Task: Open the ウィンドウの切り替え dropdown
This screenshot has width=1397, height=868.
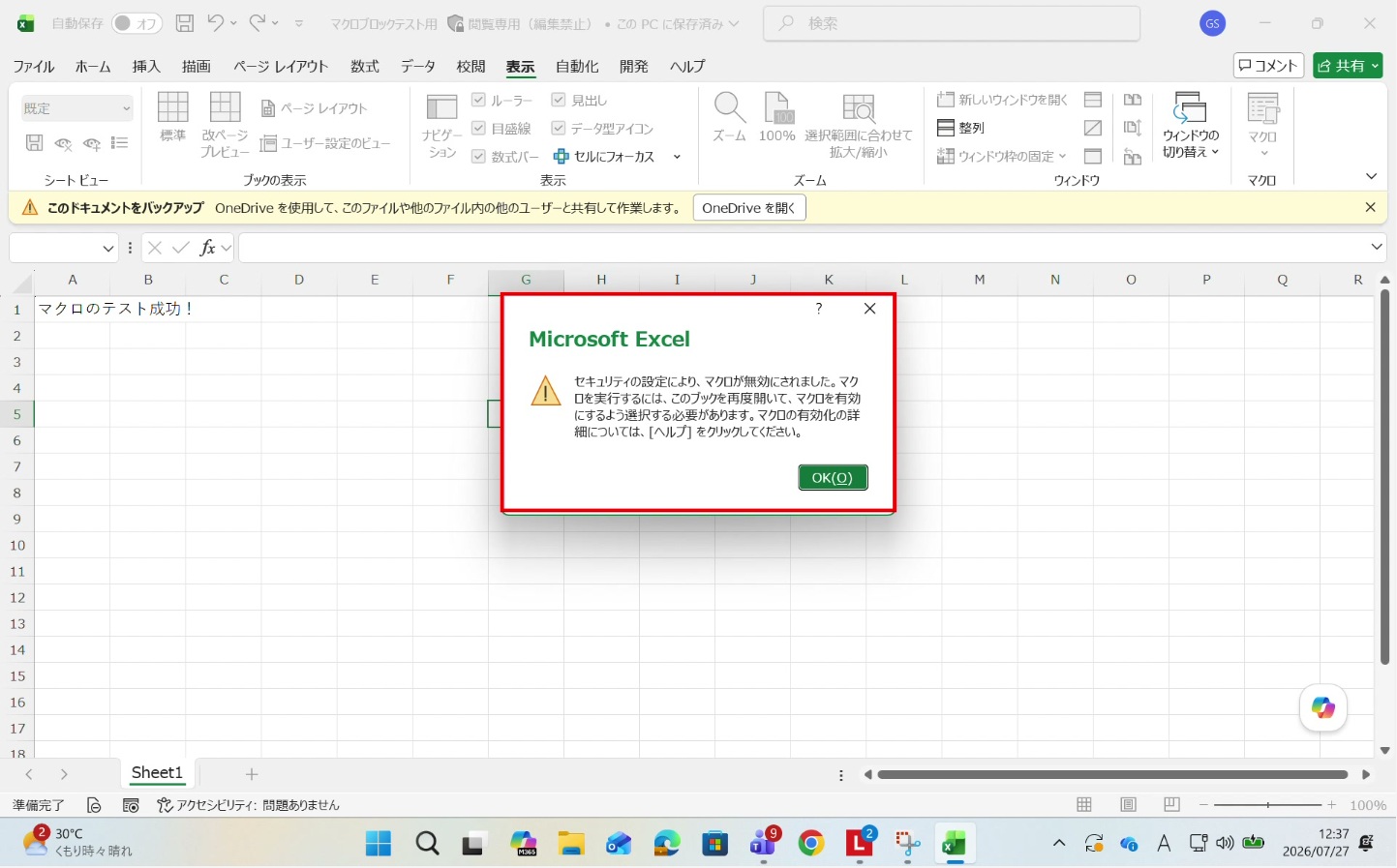Action: (1190, 126)
